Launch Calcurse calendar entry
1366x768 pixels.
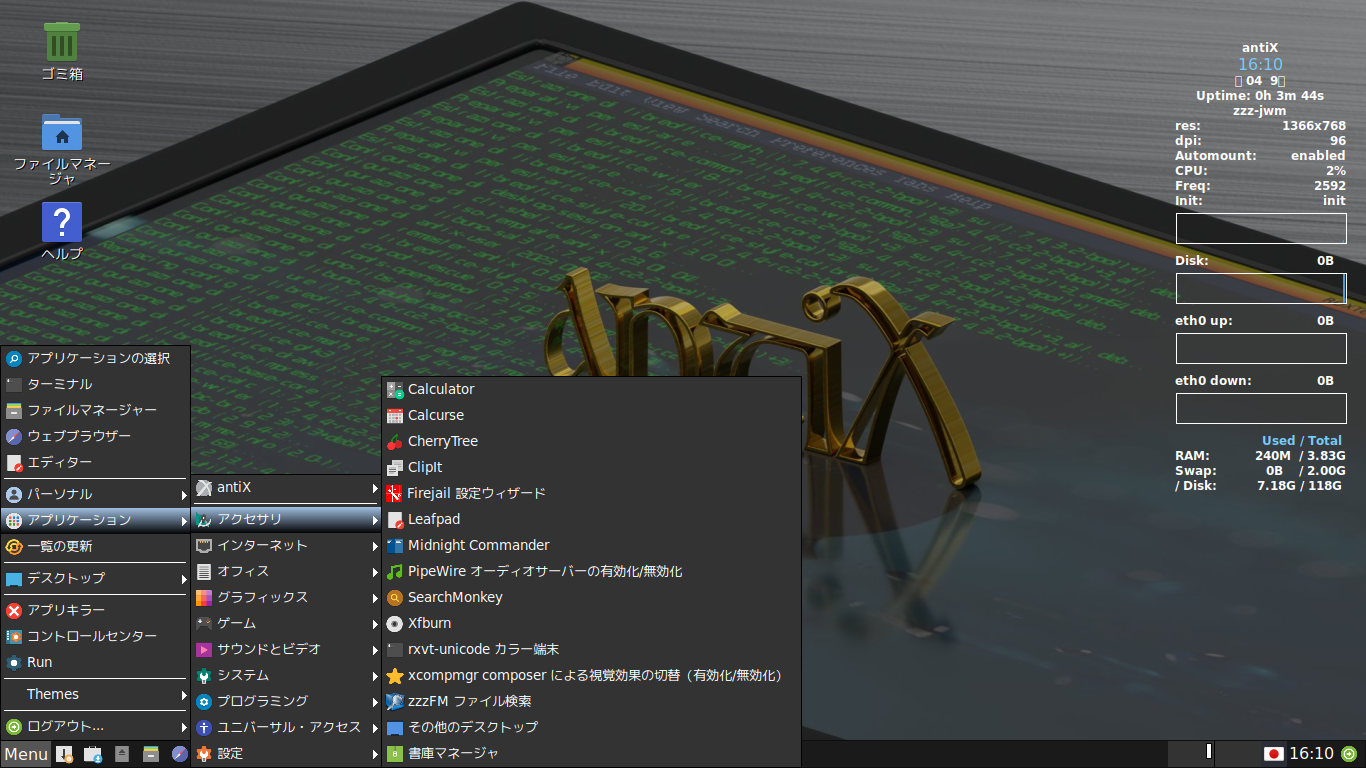(x=591, y=415)
